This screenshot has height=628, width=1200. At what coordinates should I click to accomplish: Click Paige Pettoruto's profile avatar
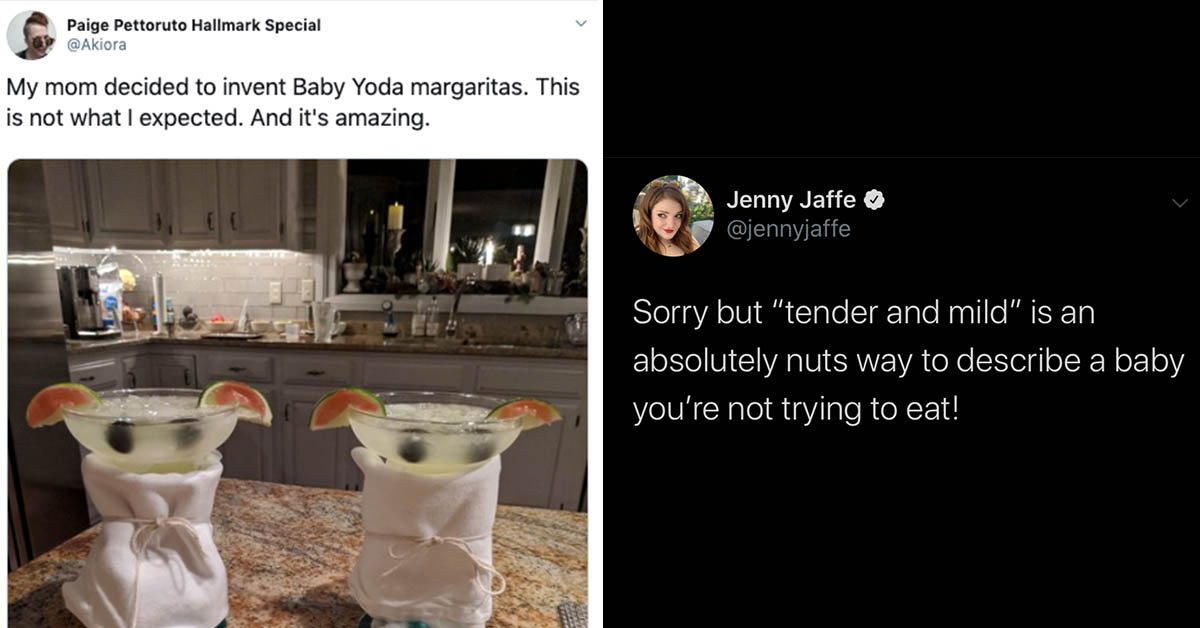click(31, 35)
